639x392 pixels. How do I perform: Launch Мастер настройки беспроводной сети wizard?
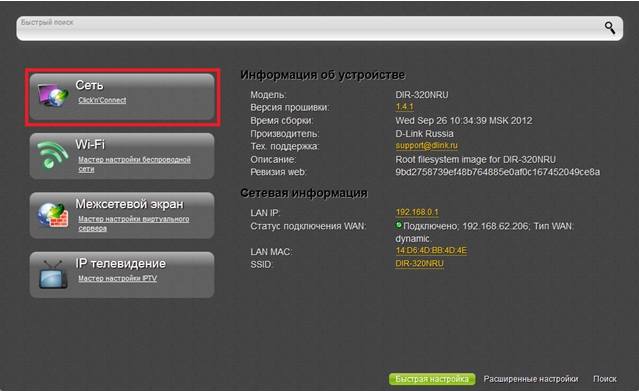point(134,164)
